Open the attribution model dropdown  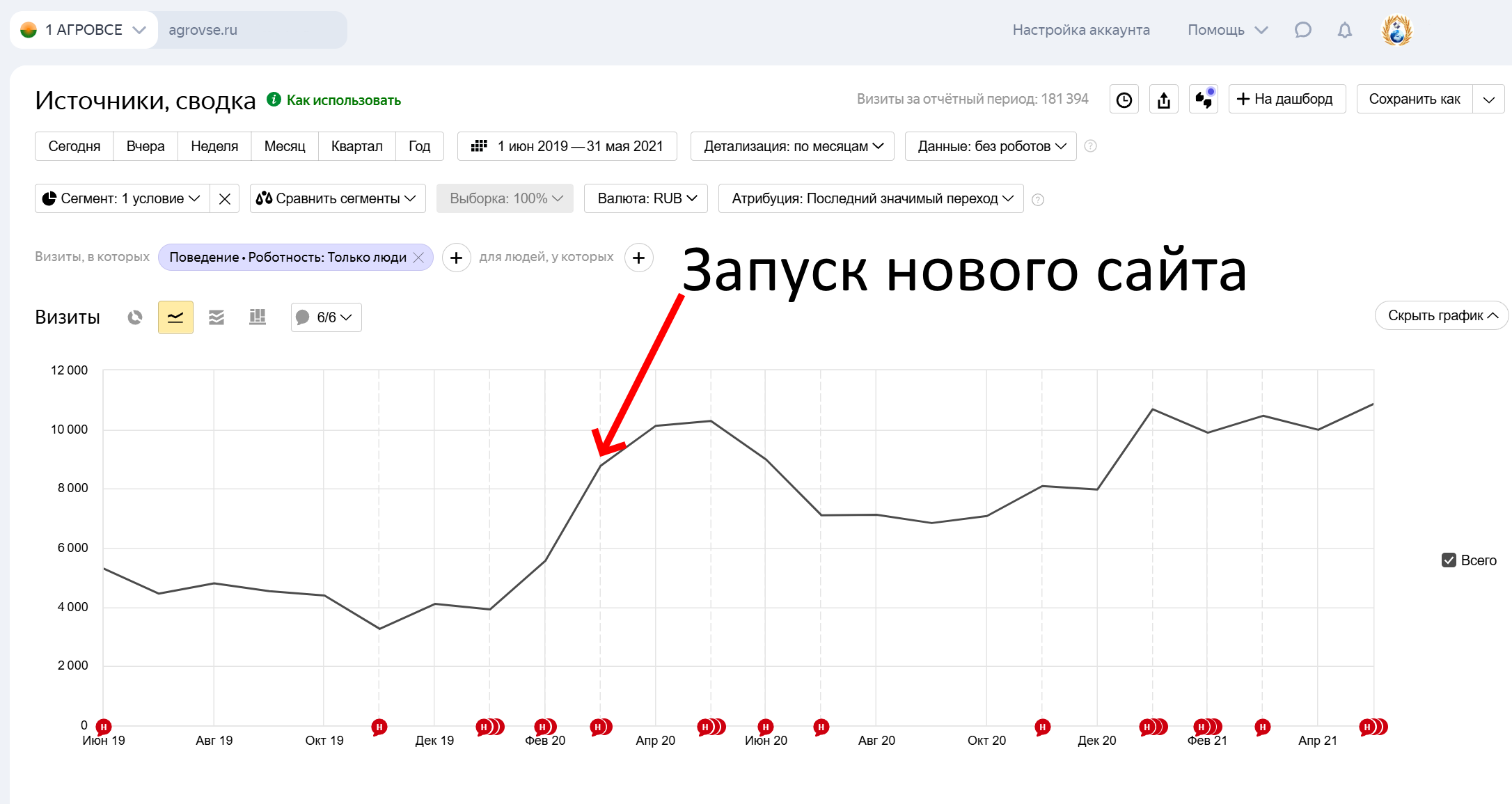pos(871,198)
